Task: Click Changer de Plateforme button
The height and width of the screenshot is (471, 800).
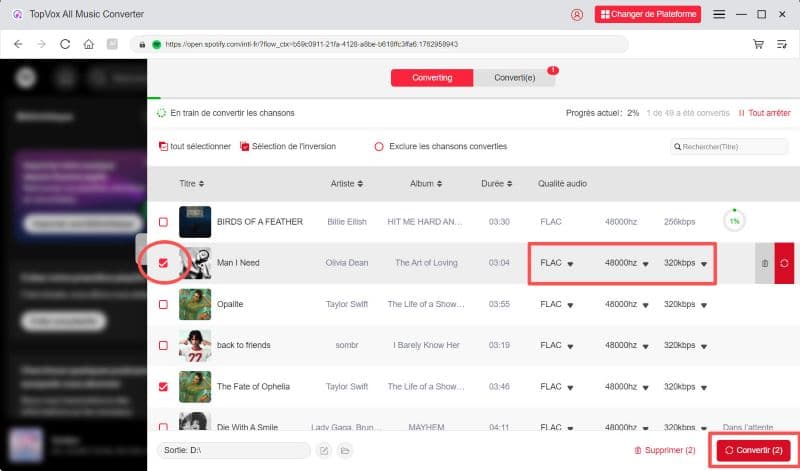Action: [x=647, y=14]
